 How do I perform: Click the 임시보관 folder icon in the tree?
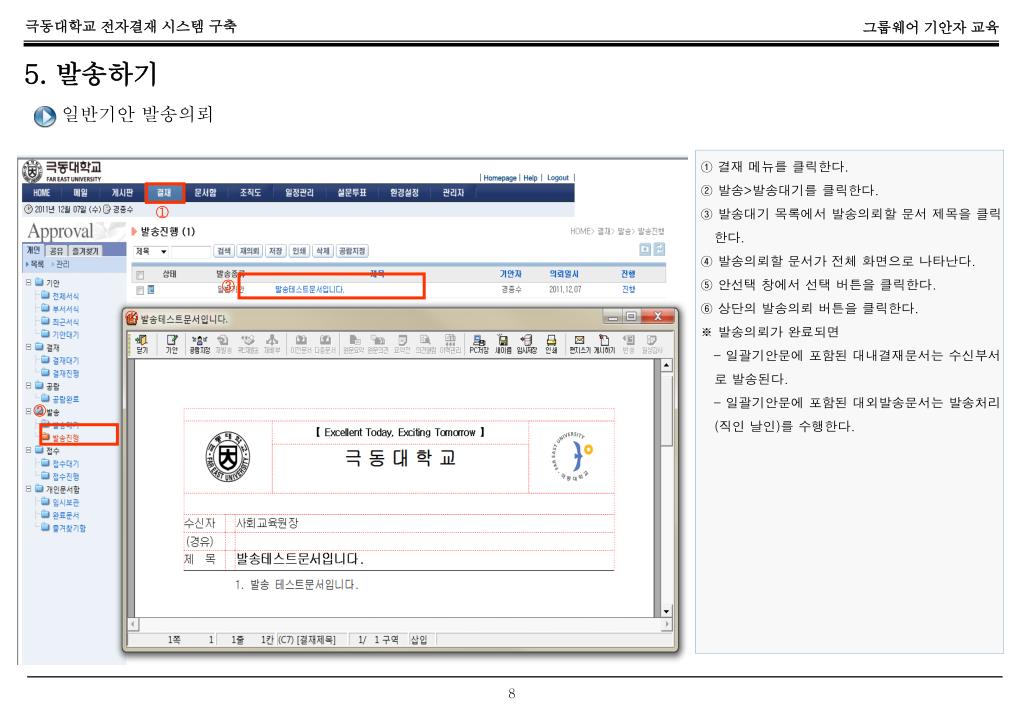(46, 502)
